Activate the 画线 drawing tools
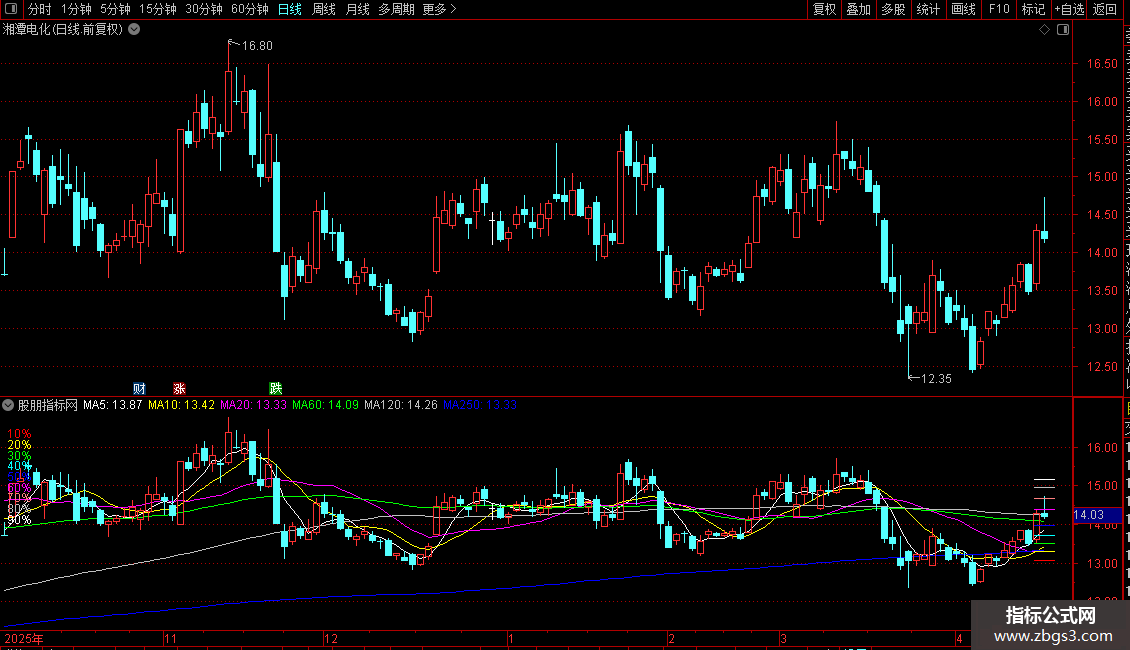Viewport: 1130px width, 650px height. coord(963,9)
